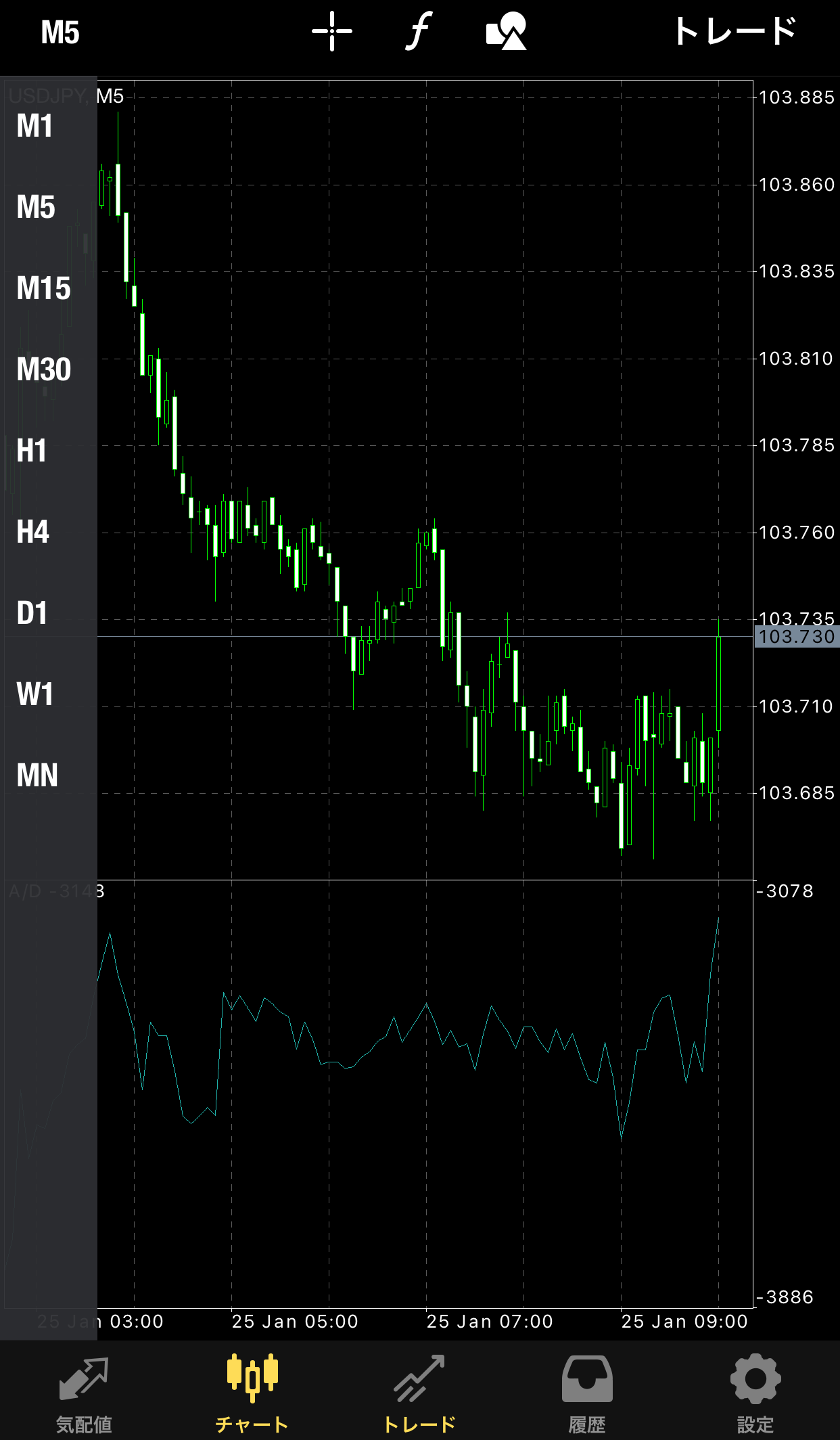Select the MN monthly timeframe
Viewport: 840px width, 1440px height.
pos(37,775)
